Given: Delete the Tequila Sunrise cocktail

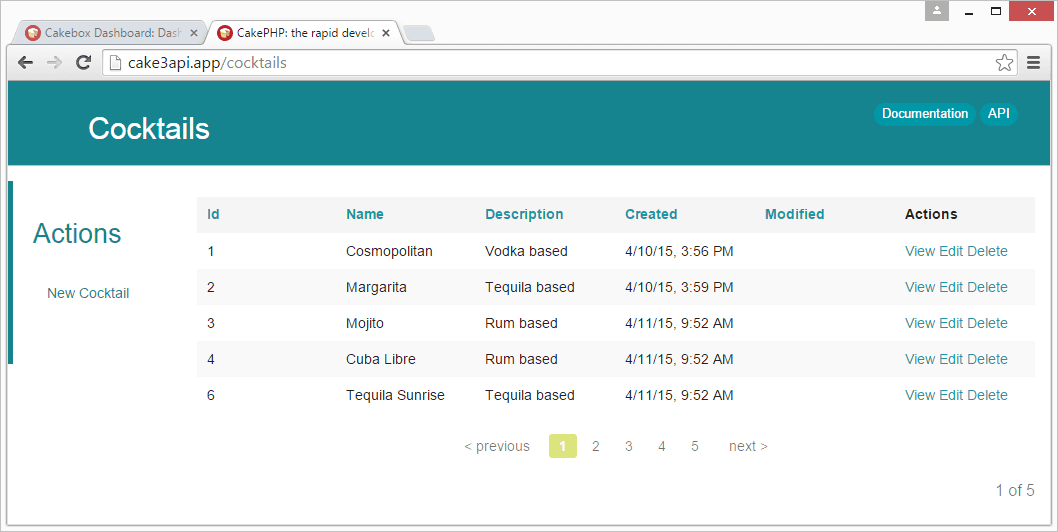Looking at the screenshot, I should 987,395.
